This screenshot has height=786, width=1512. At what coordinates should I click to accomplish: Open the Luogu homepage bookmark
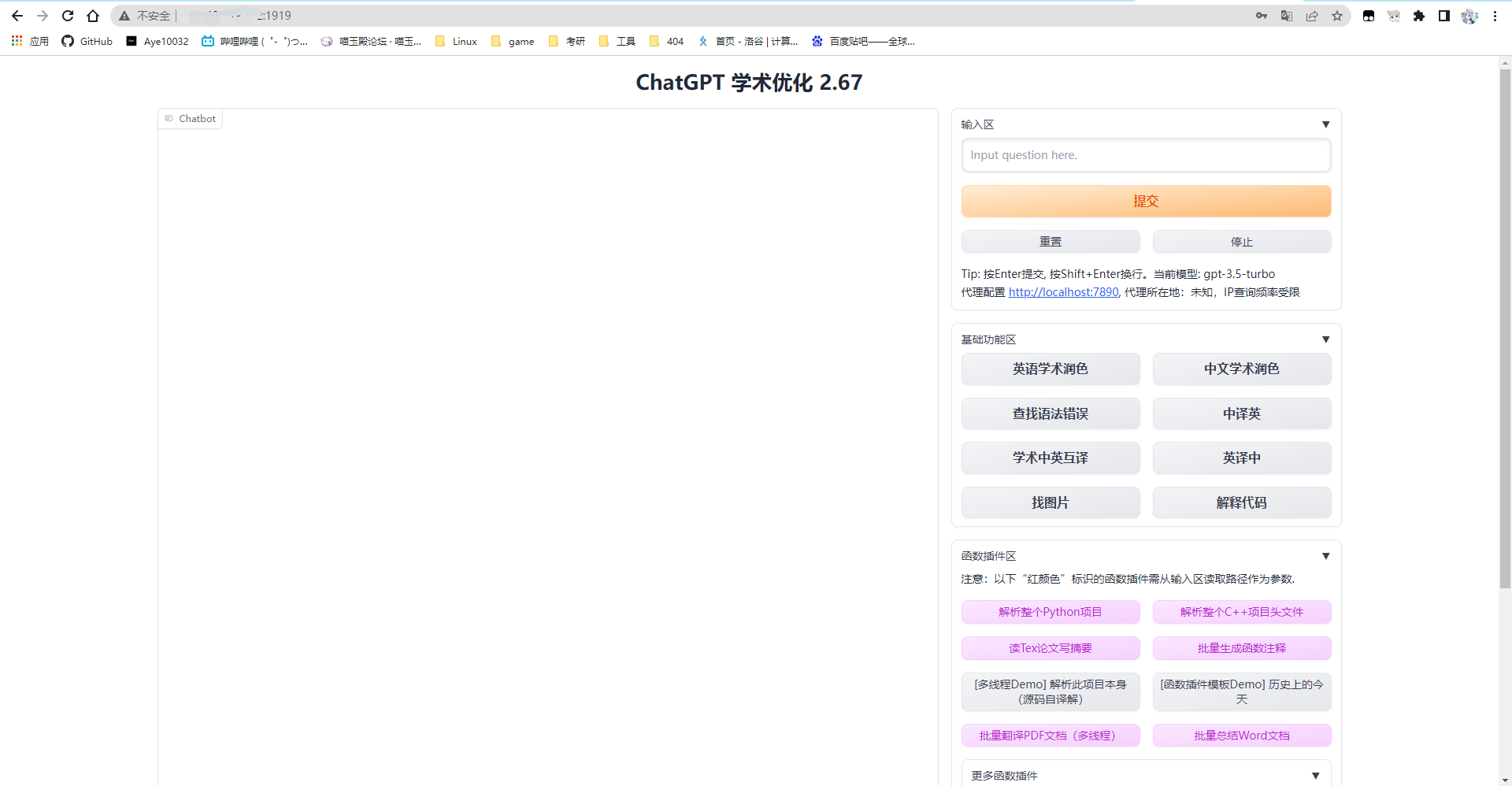(748, 41)
